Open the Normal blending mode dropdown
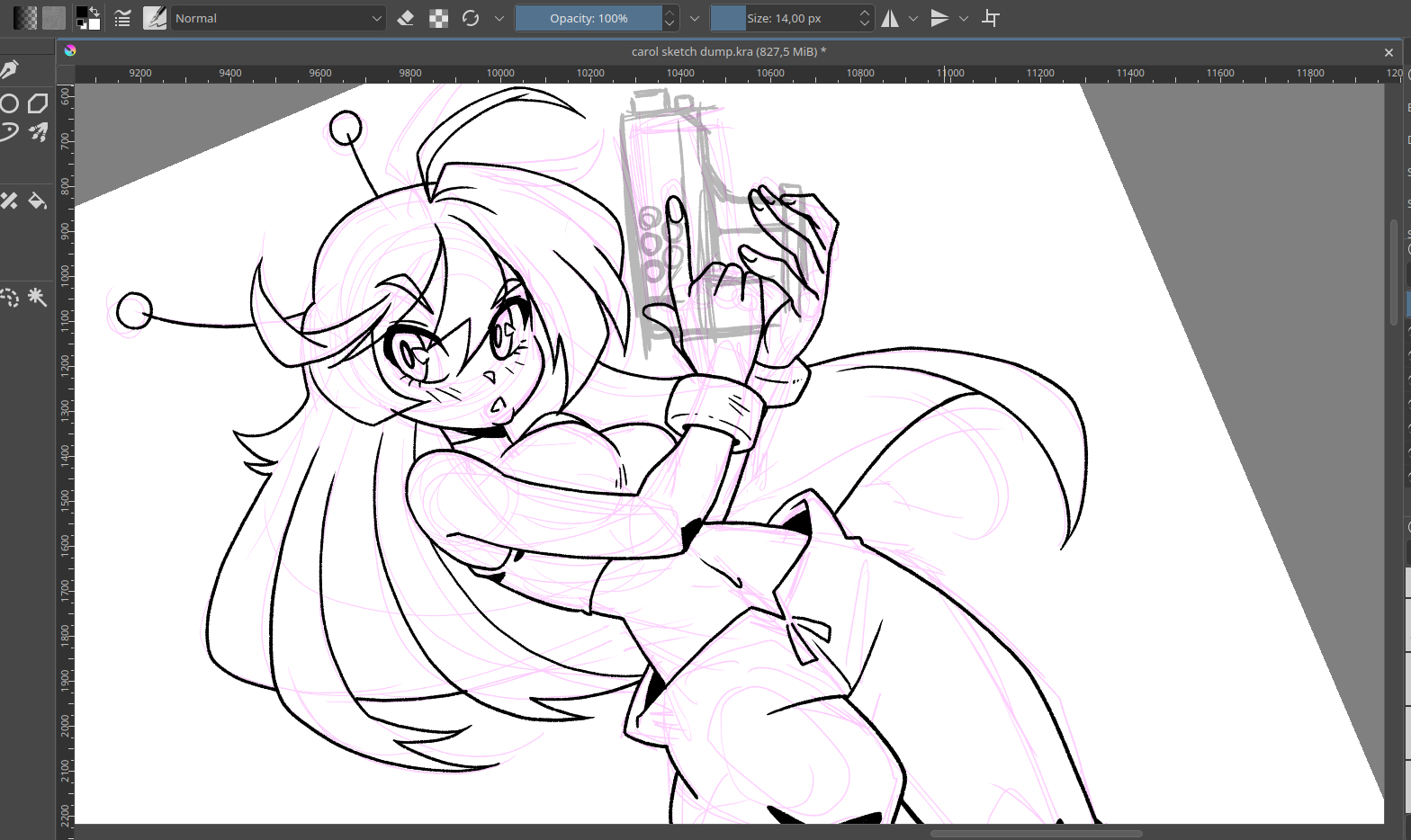 point(278,18)
